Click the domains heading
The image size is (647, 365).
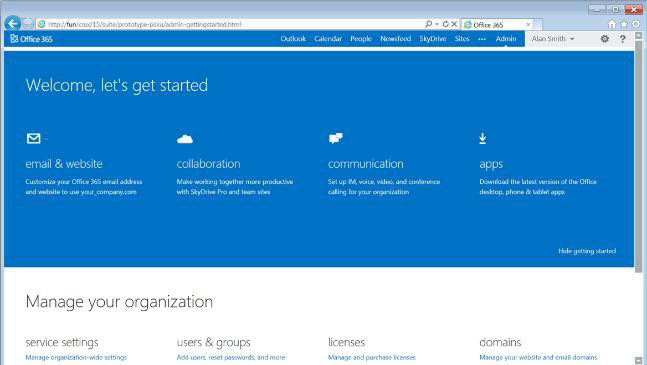[x=500, y=342]
